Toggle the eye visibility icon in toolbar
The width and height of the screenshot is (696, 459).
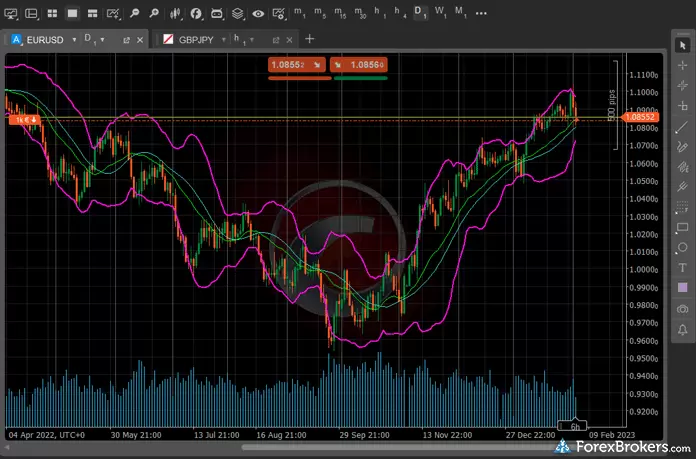tap(259, 14)
